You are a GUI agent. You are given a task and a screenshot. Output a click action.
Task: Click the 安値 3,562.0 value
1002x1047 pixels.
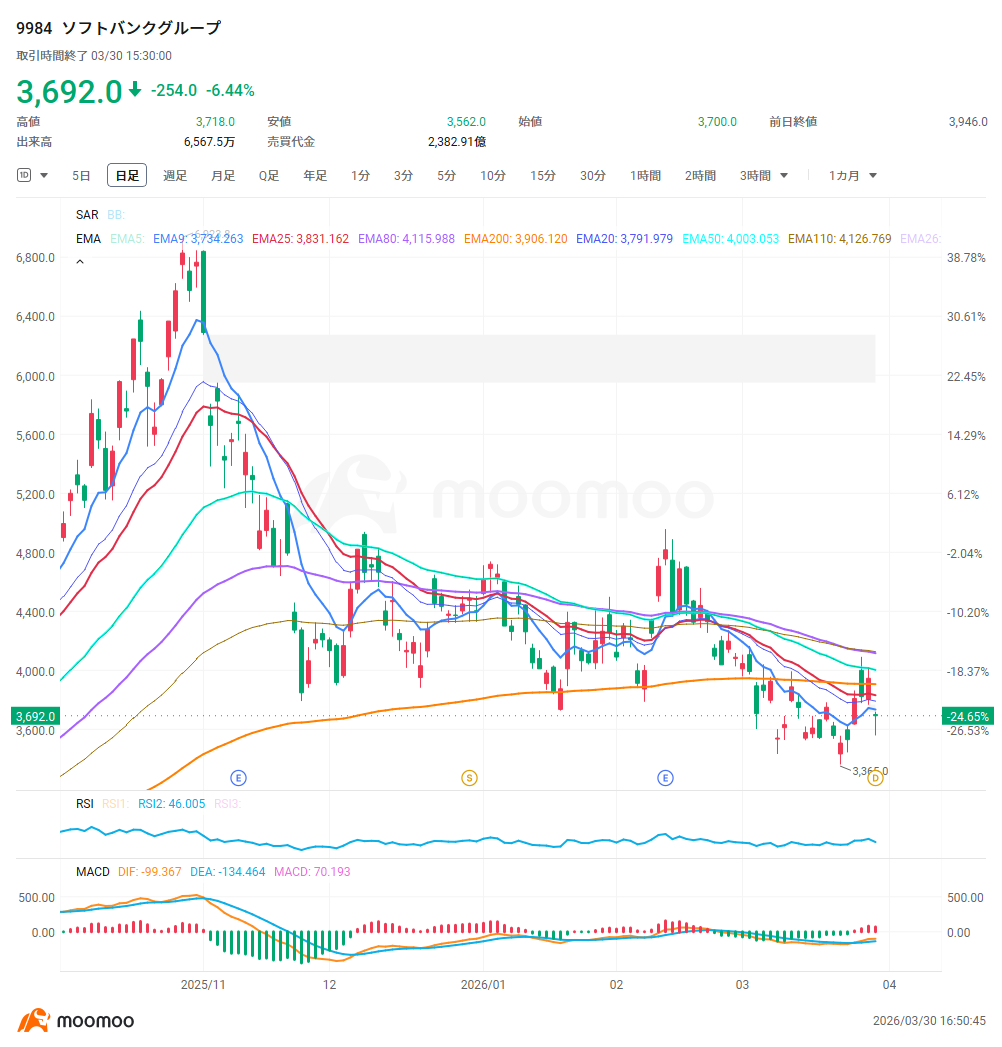click(466, 122)
